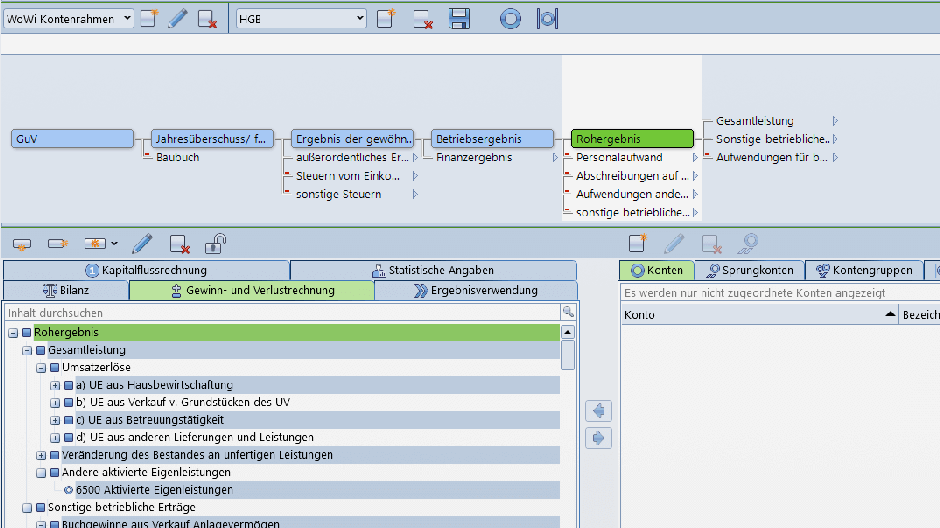
Task: Expand arrow next to sonstige Steuern
Action: tap(415, 194)
